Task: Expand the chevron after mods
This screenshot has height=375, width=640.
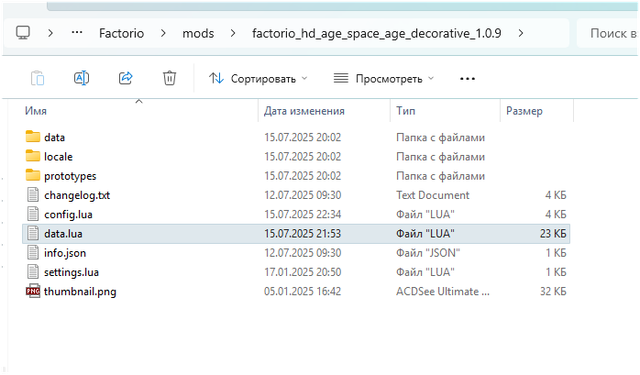Action: 233,33
